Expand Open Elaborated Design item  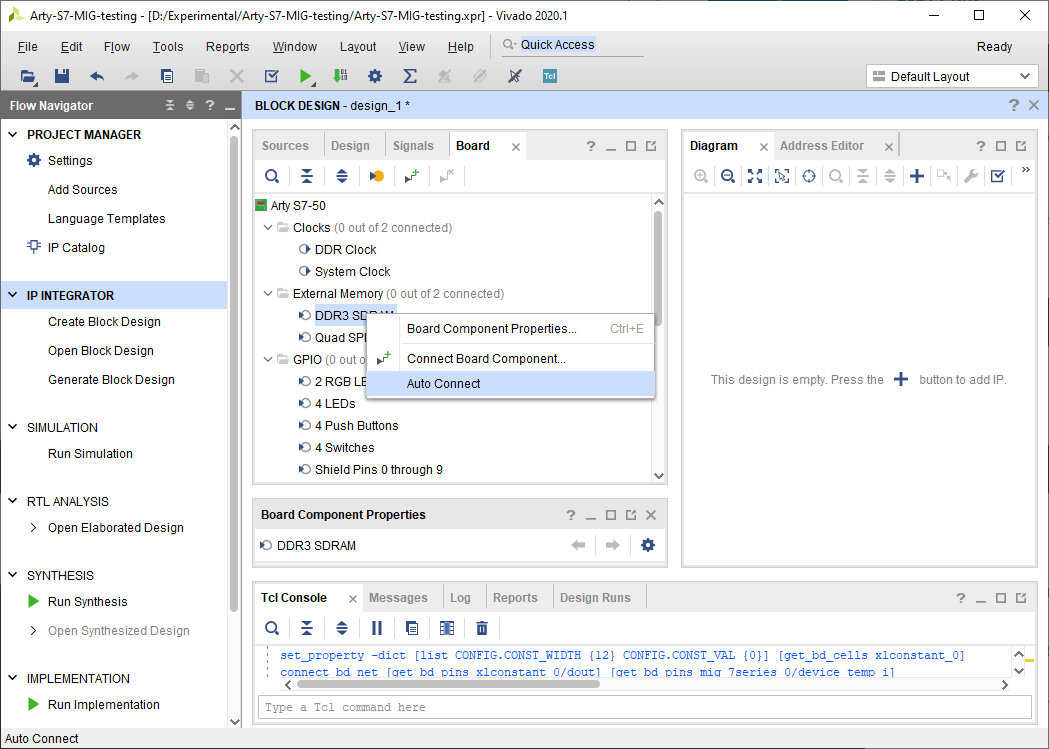[33, 528]
